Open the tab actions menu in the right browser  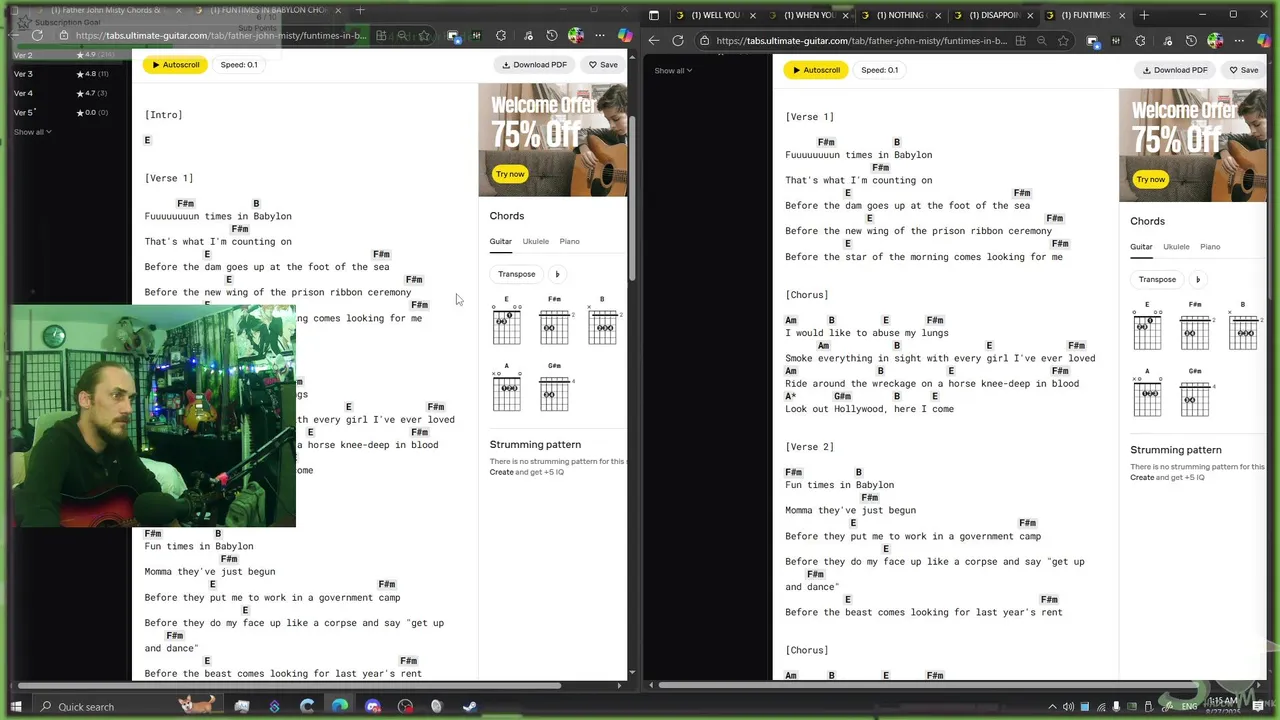(x=654, y=15)
